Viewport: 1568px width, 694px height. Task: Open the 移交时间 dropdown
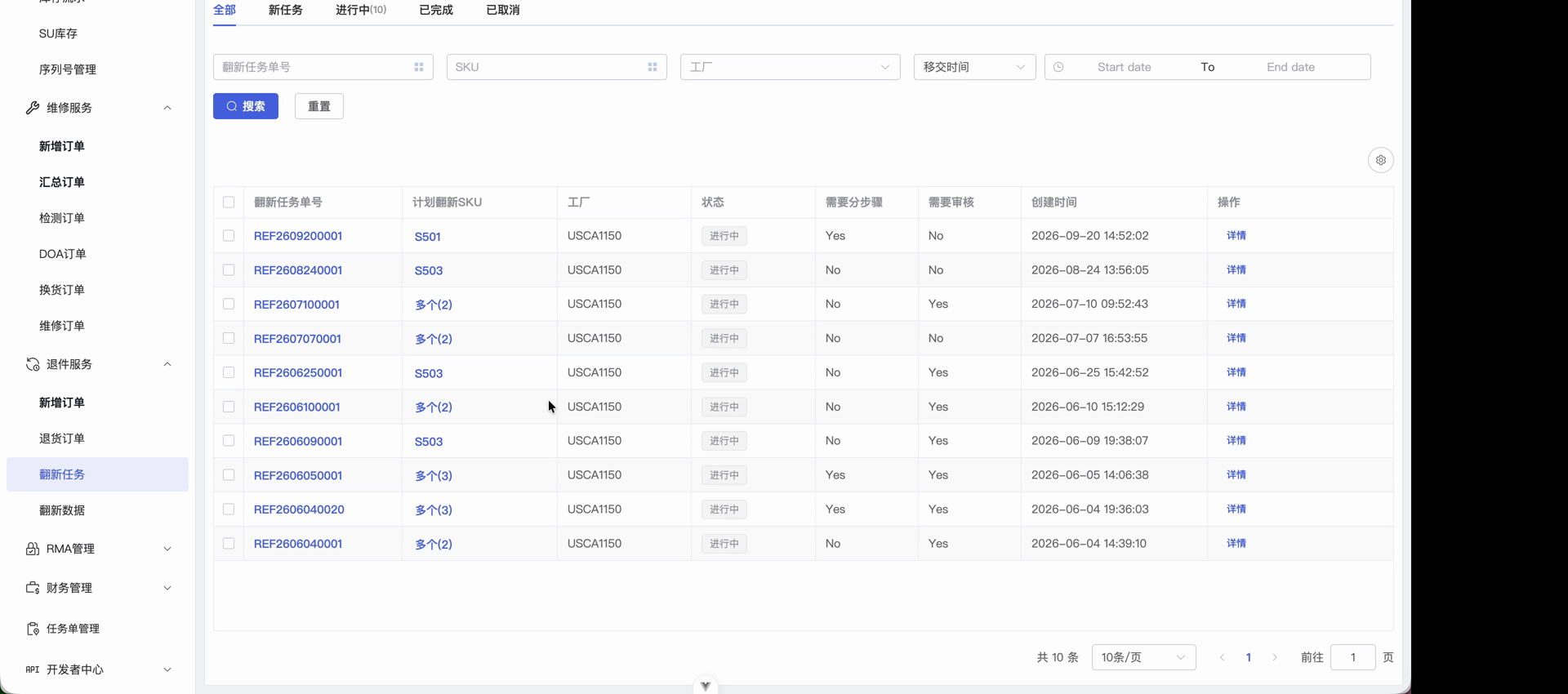[975, 67]
